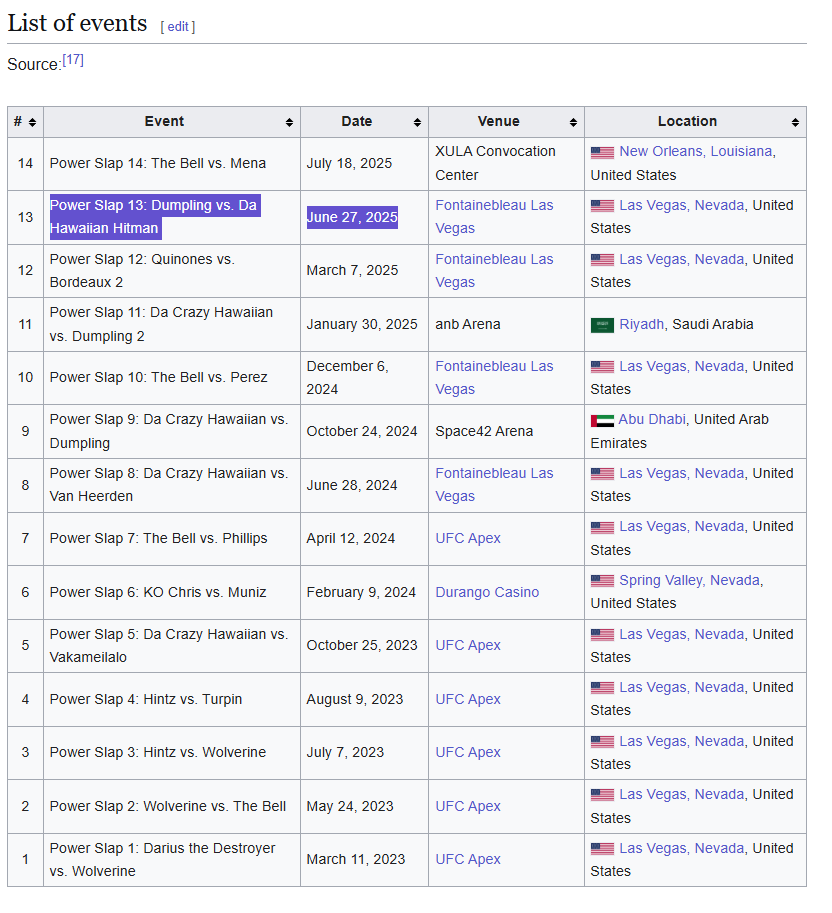832x913 pixels.
Task: Click the US flag in Power Slap 8 row
Action: point(602,474)
